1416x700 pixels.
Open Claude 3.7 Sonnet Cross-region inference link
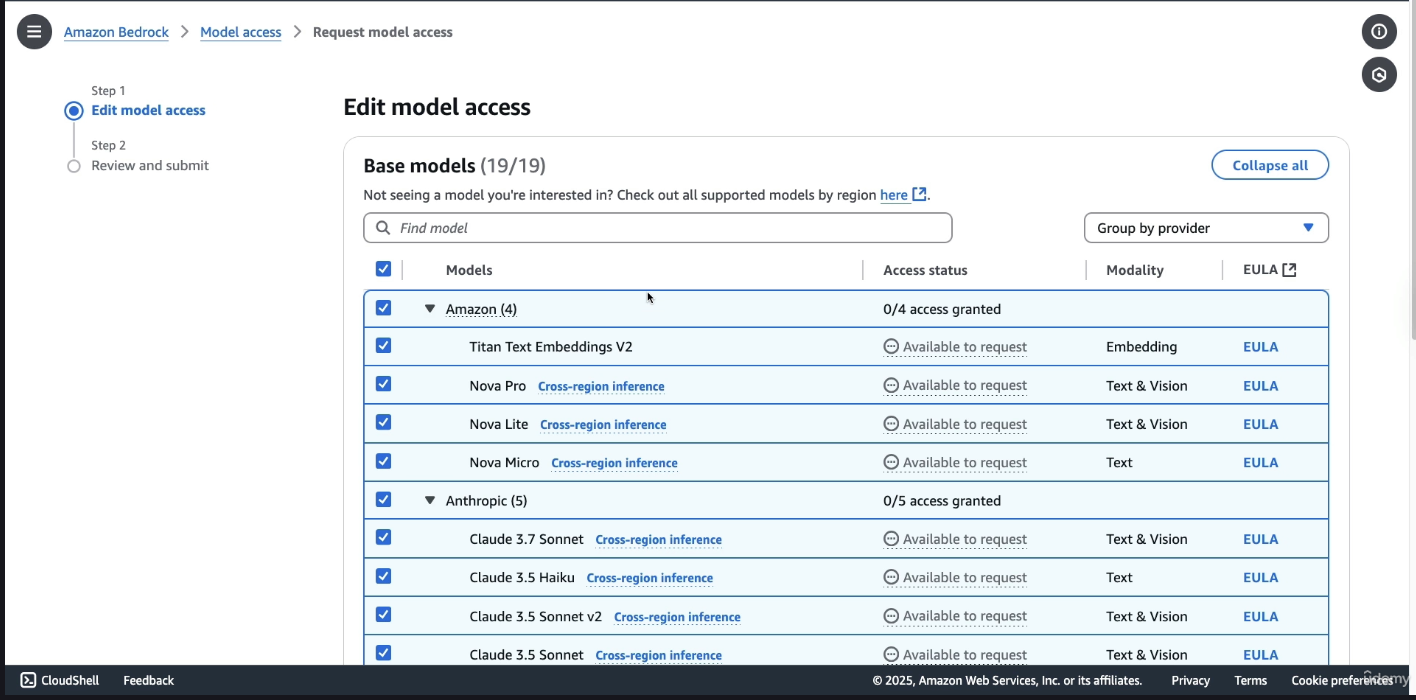point(658,540)
